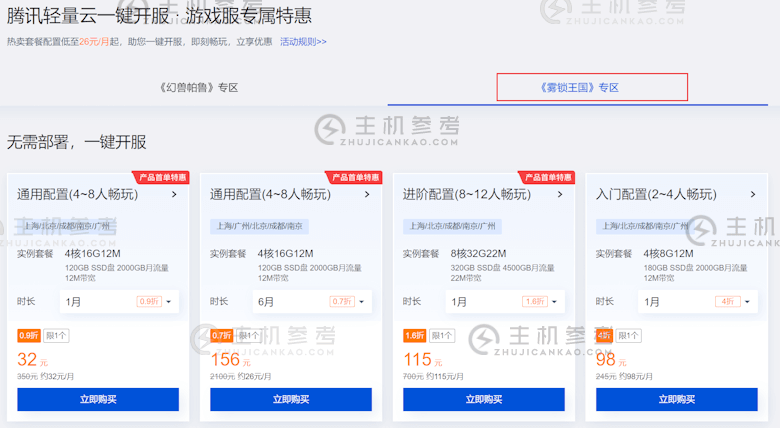This screenshot has width=780, height=428.
Task: Select the 156元 price
Action: click(x=230, y=360)
